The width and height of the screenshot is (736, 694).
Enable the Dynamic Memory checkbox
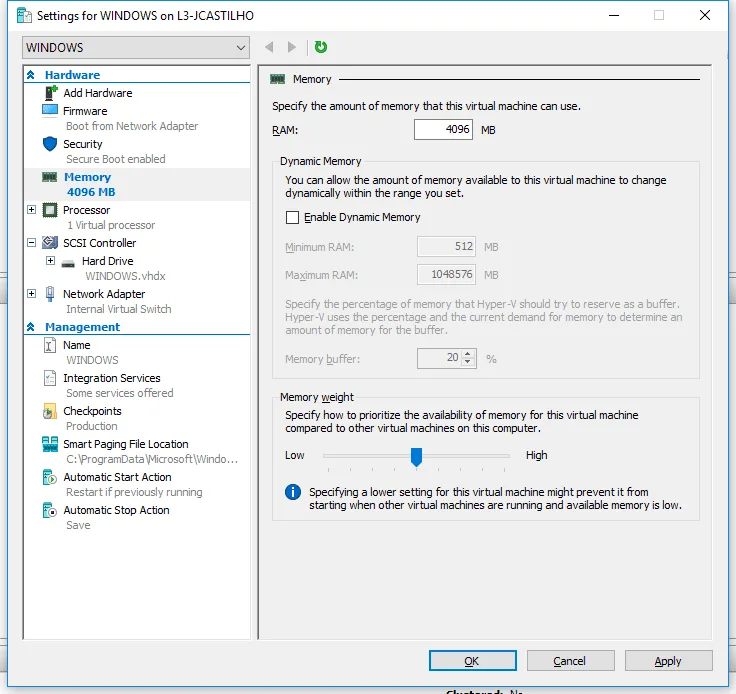[292, 217]
